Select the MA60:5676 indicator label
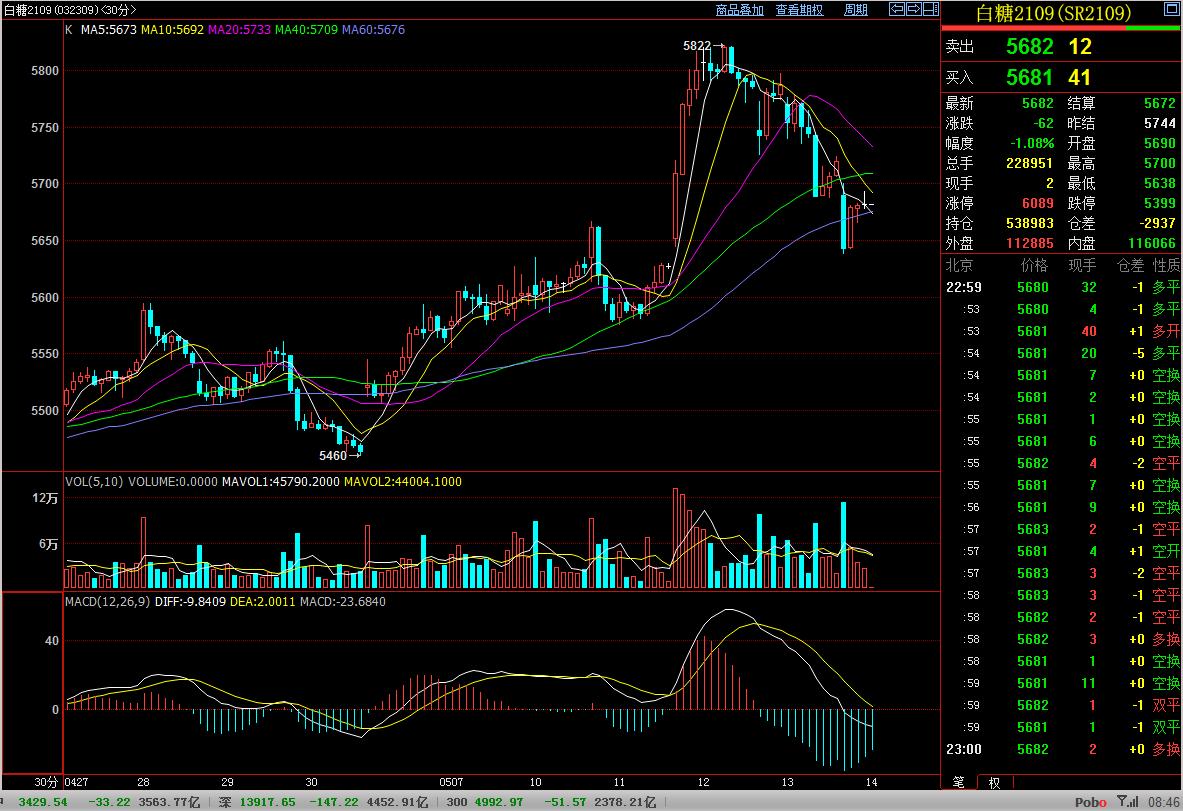 click(x=373, y=29)
